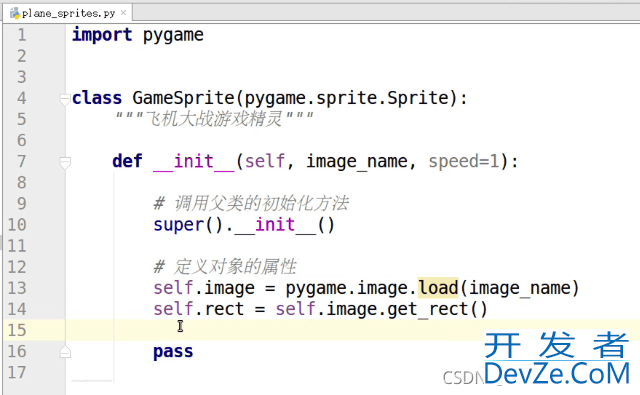
Task: Switch to the plane_sprites.py tab
Action: (68, 13)
